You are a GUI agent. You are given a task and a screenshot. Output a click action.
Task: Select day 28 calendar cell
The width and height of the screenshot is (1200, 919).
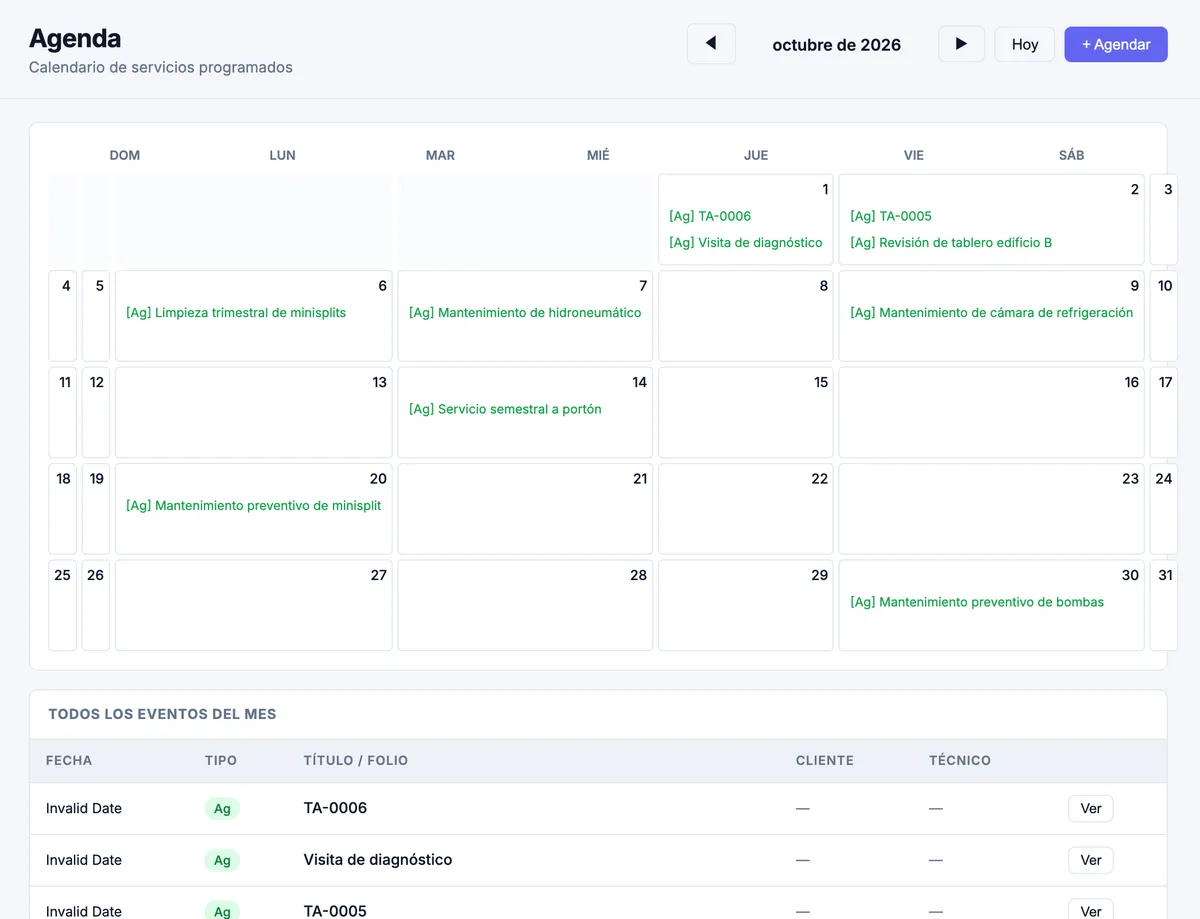click(x=525, y=605)
